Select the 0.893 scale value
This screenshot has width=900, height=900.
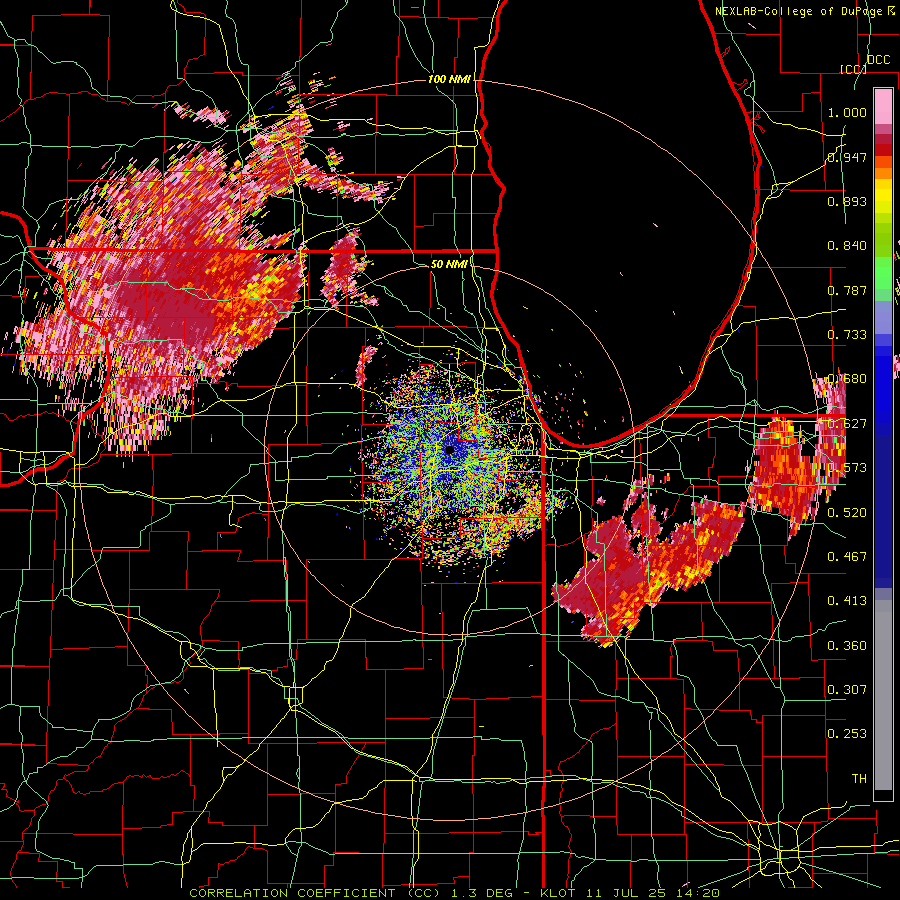point(847,201)
